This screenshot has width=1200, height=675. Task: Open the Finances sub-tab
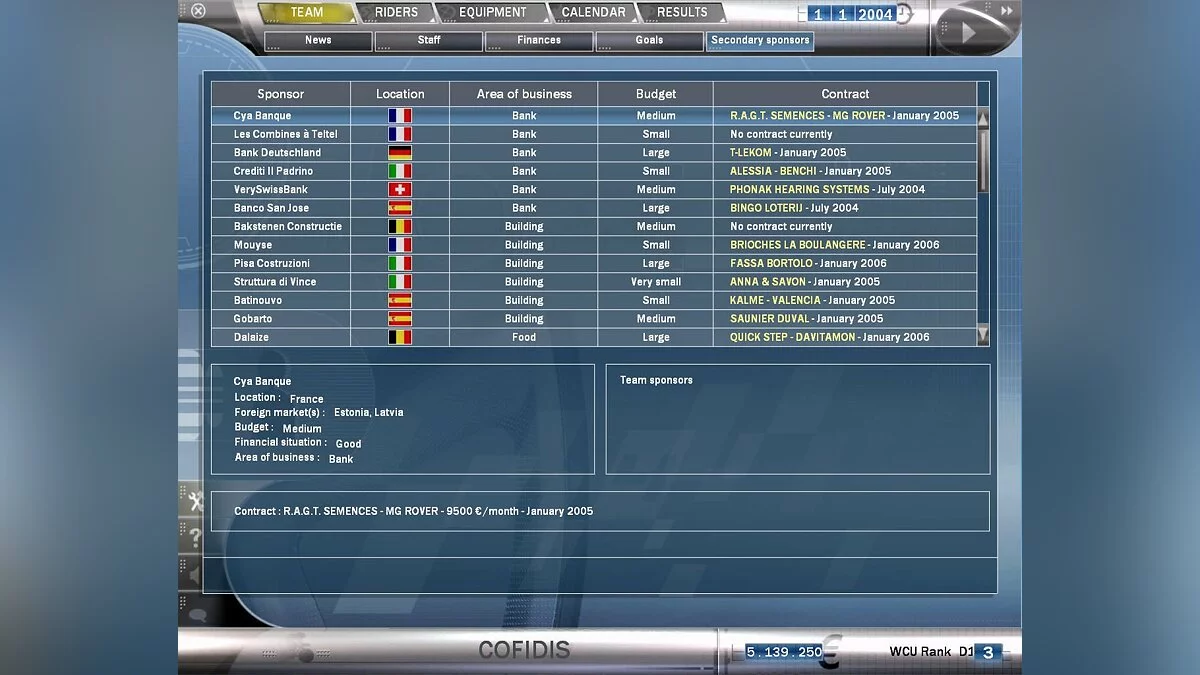539,41
